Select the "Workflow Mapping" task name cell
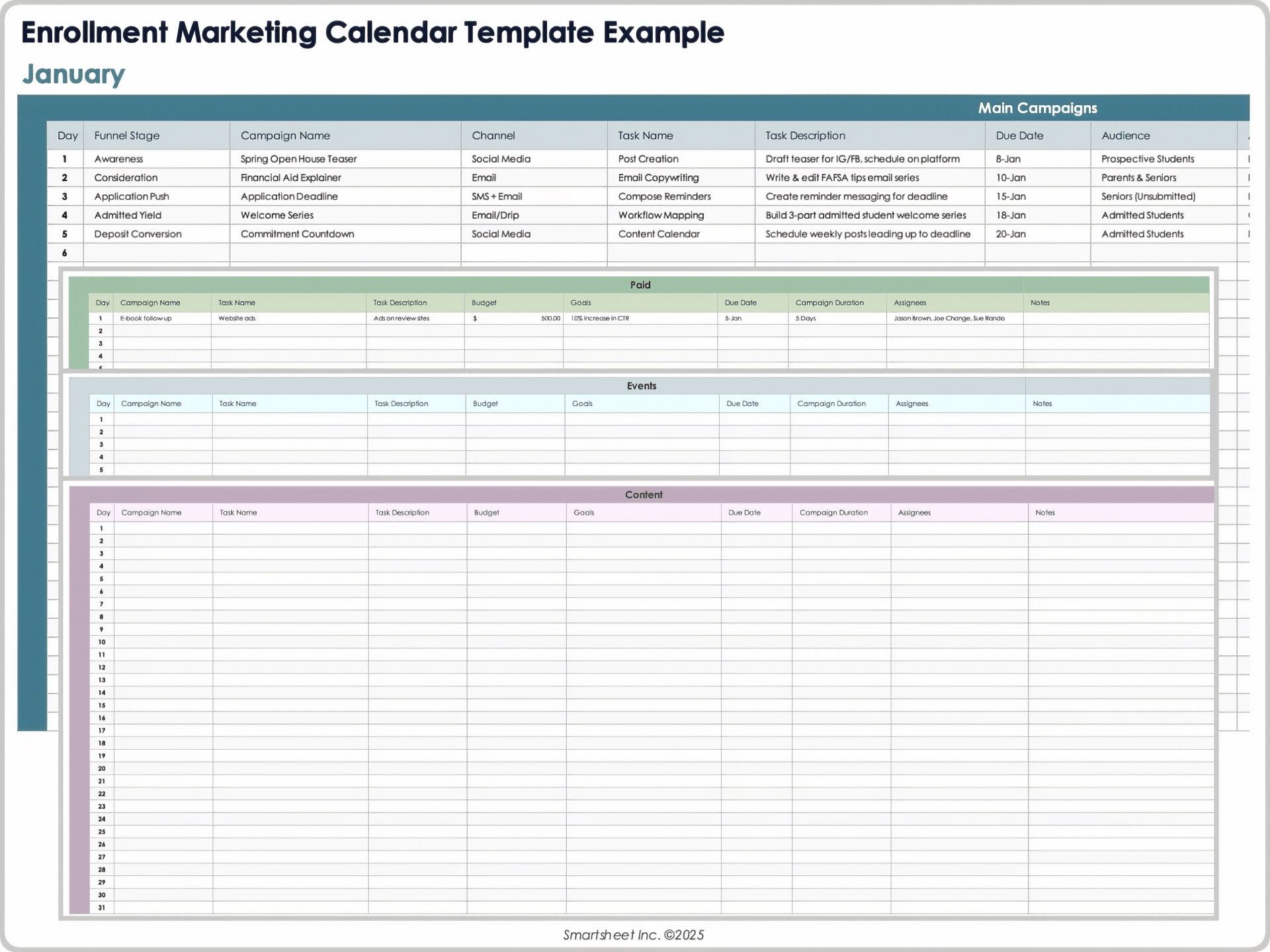 pos(661,215)
